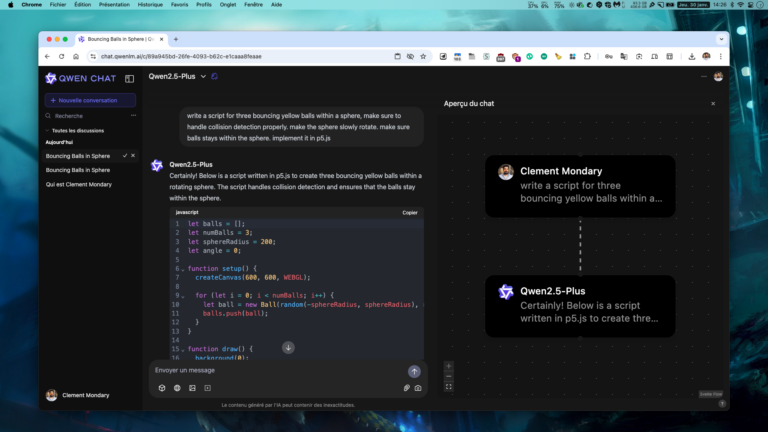Toggle the Qwen Chat sidebar panel icon
Viewport: 768px width, 432px height.
[x=129, y=78]
